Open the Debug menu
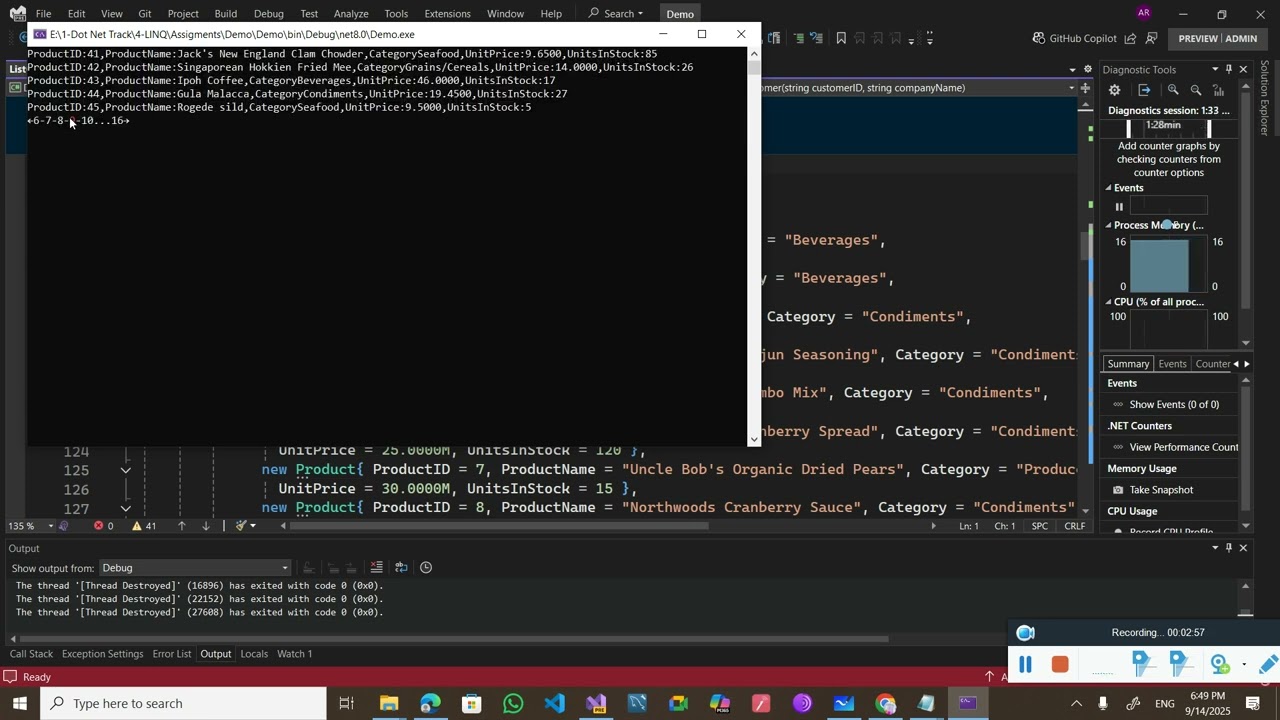This screenshot has width=1280, height=720. coord(269,14)
